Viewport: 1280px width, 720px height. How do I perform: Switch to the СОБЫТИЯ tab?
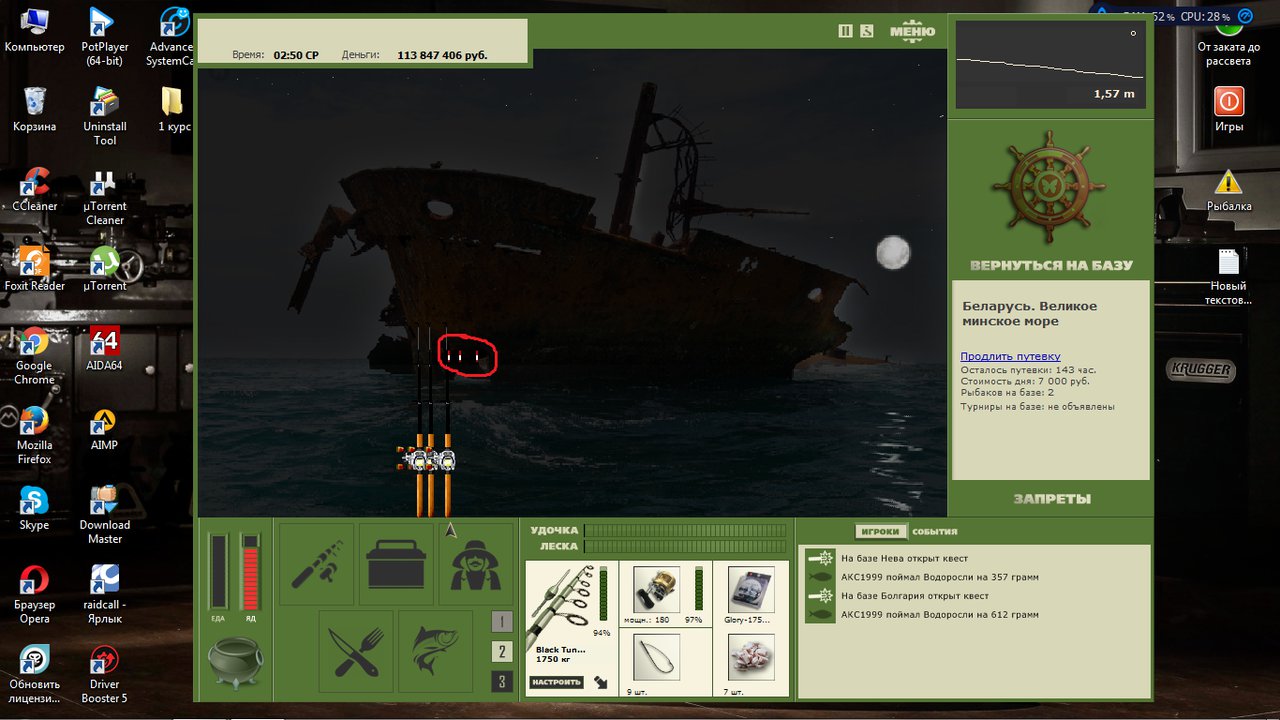[934, 532]
